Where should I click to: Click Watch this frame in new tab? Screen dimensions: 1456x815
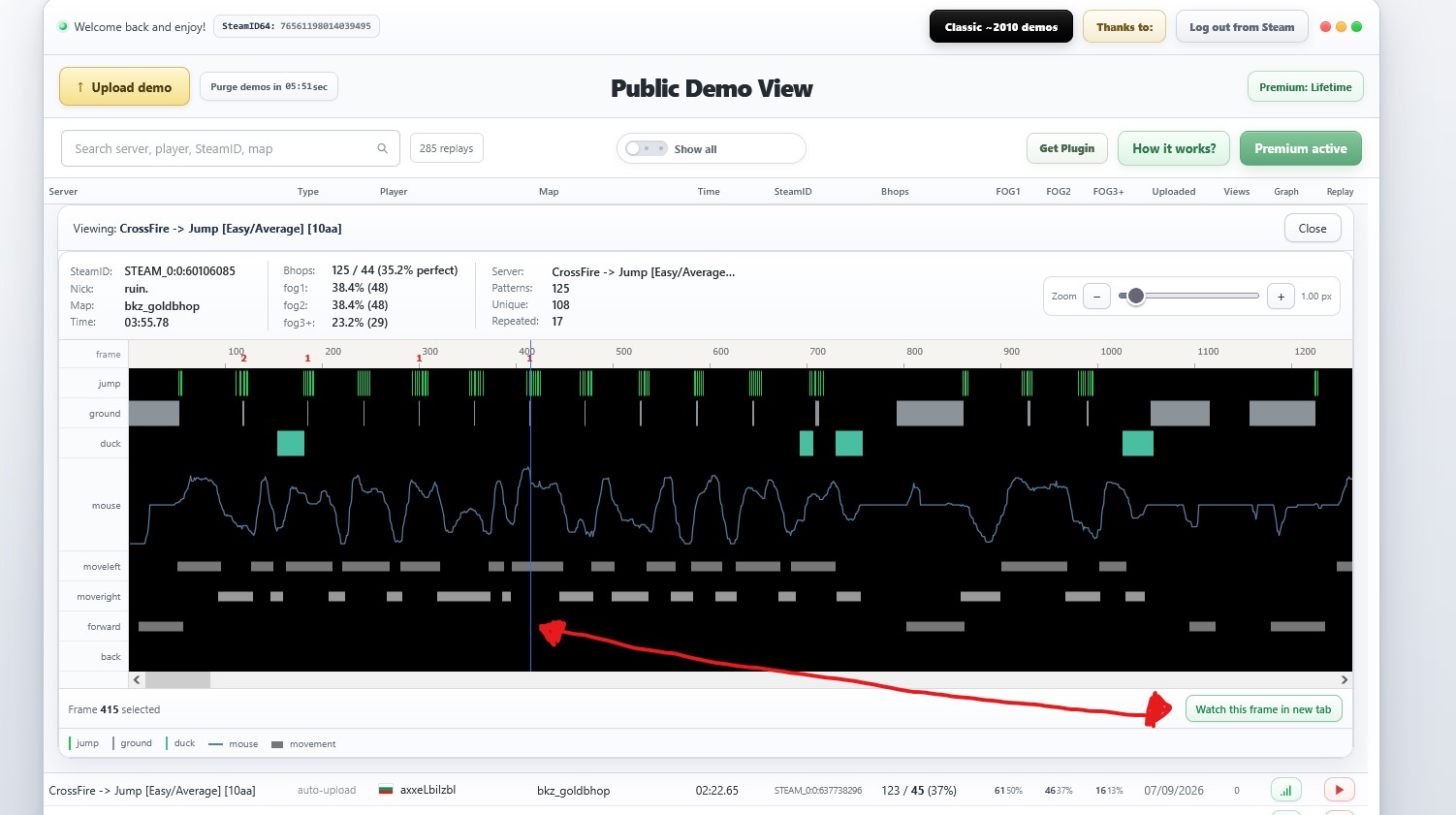click(x=1263, y=709)
